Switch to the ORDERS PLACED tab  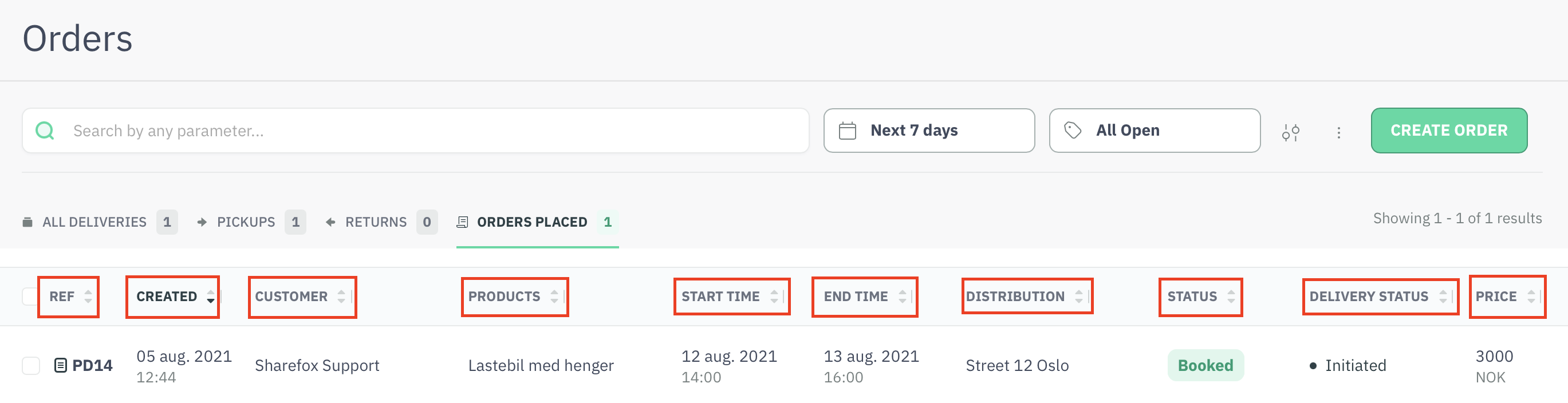click(x=532, y=222)
